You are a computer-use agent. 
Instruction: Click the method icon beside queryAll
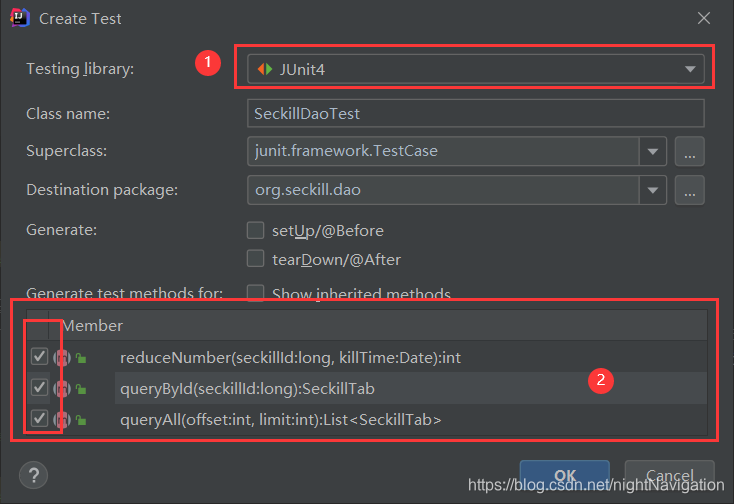pyautogui.click(x=62, y=420)
